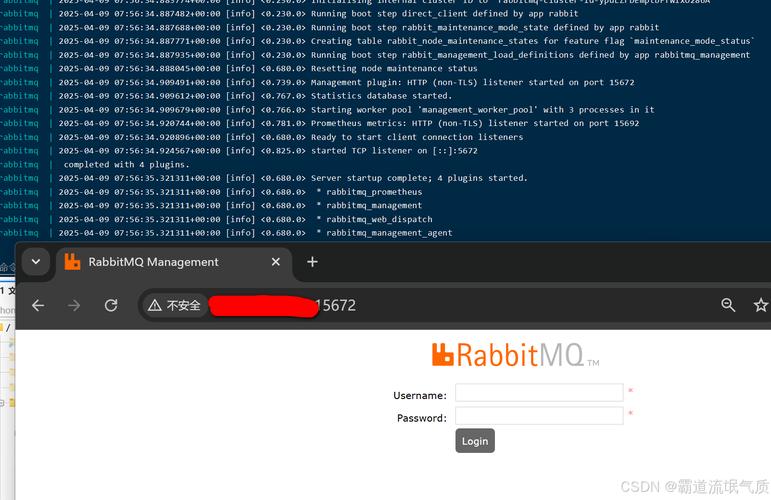Click the Prometheus metrics port 15692 log line
The image size is (771, 500).
point(475,123)
